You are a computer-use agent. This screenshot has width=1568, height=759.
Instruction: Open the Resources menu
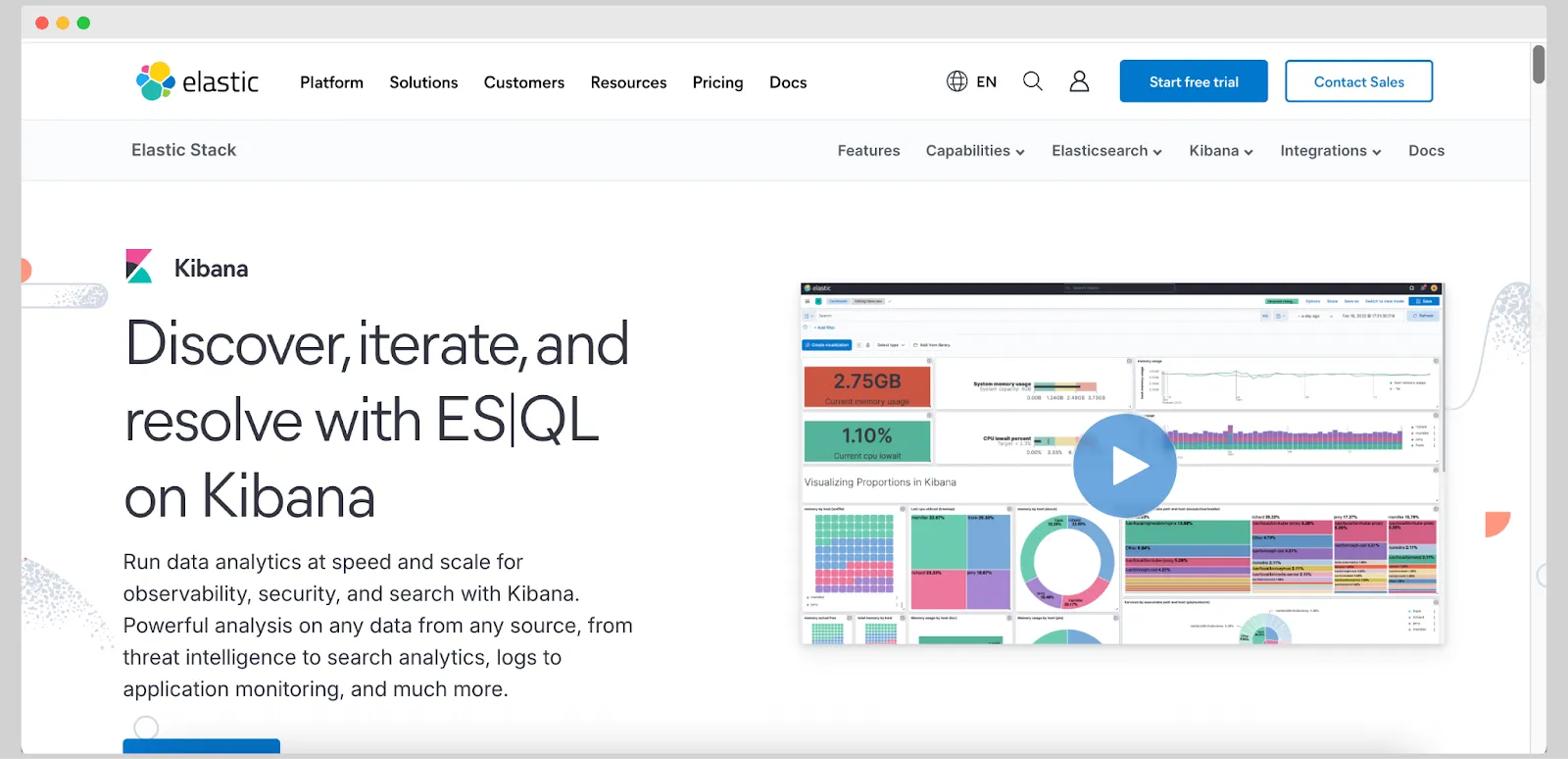628,82
